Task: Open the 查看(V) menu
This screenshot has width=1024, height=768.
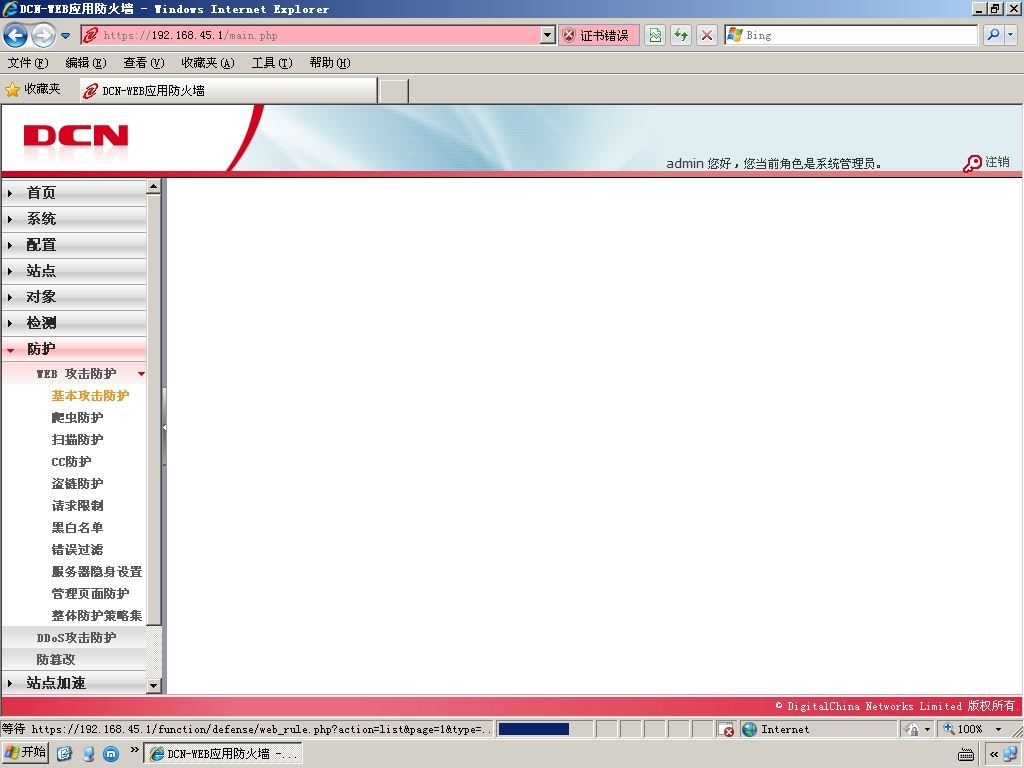Action: pos(144,63)
